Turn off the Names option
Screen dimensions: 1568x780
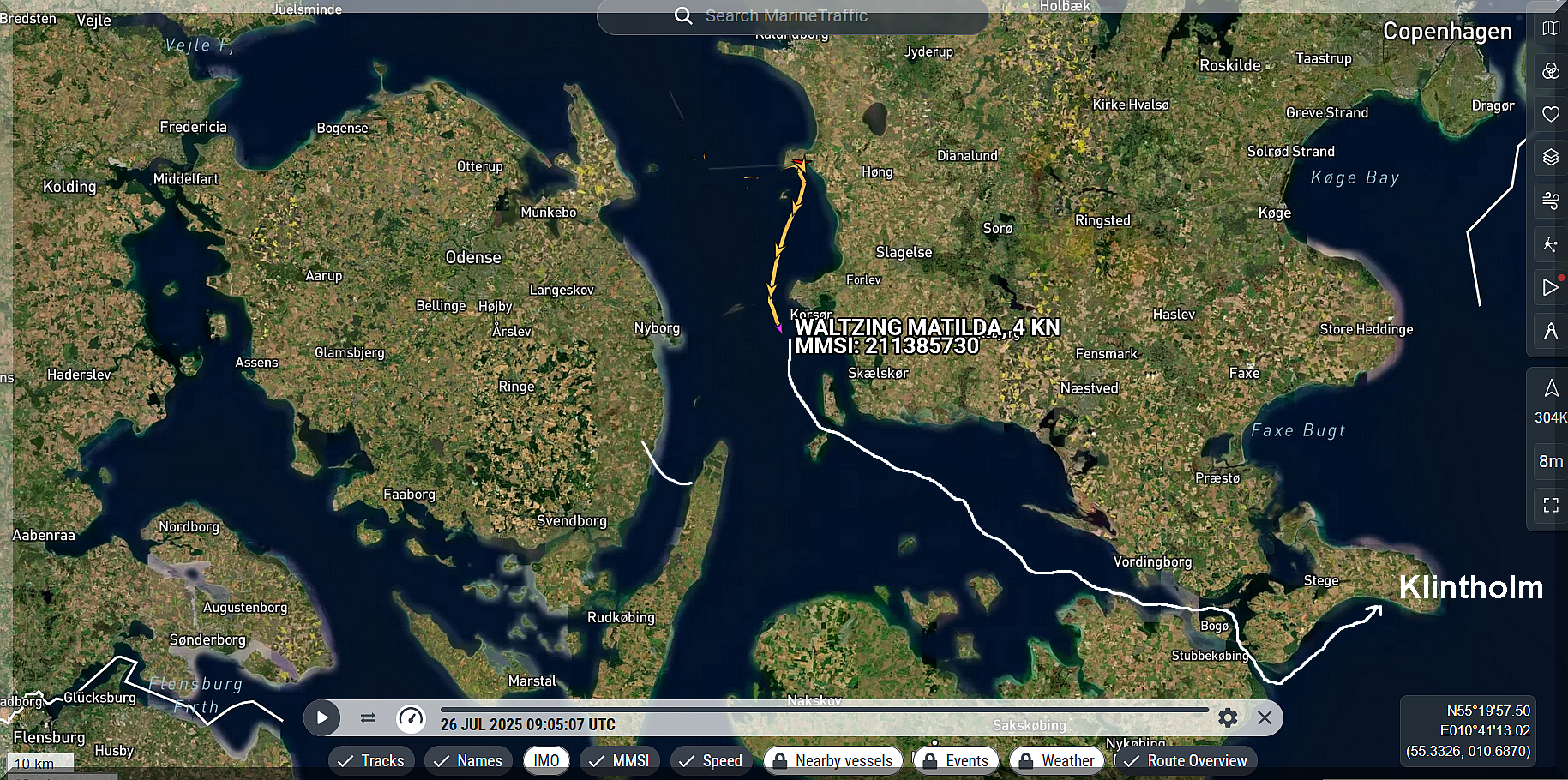[468, 760]
